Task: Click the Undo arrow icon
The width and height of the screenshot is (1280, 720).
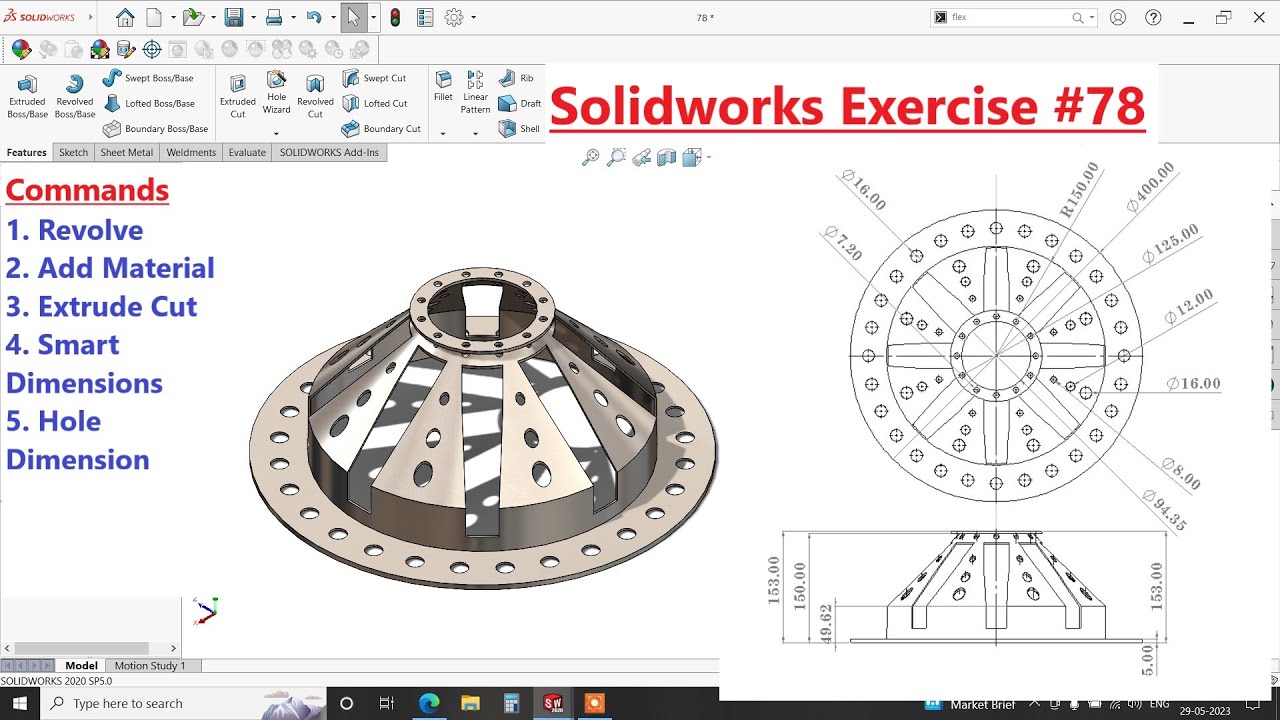Action: coord(313,17)
